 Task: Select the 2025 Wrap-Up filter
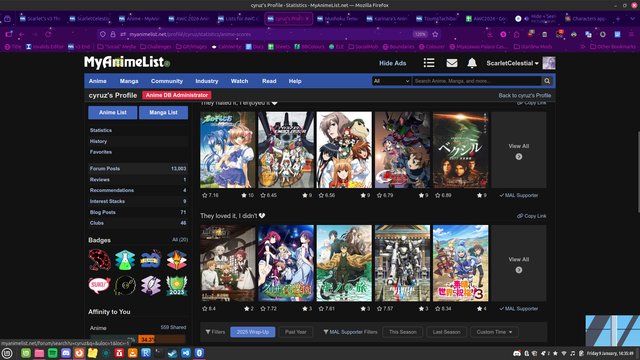[253, 332]
